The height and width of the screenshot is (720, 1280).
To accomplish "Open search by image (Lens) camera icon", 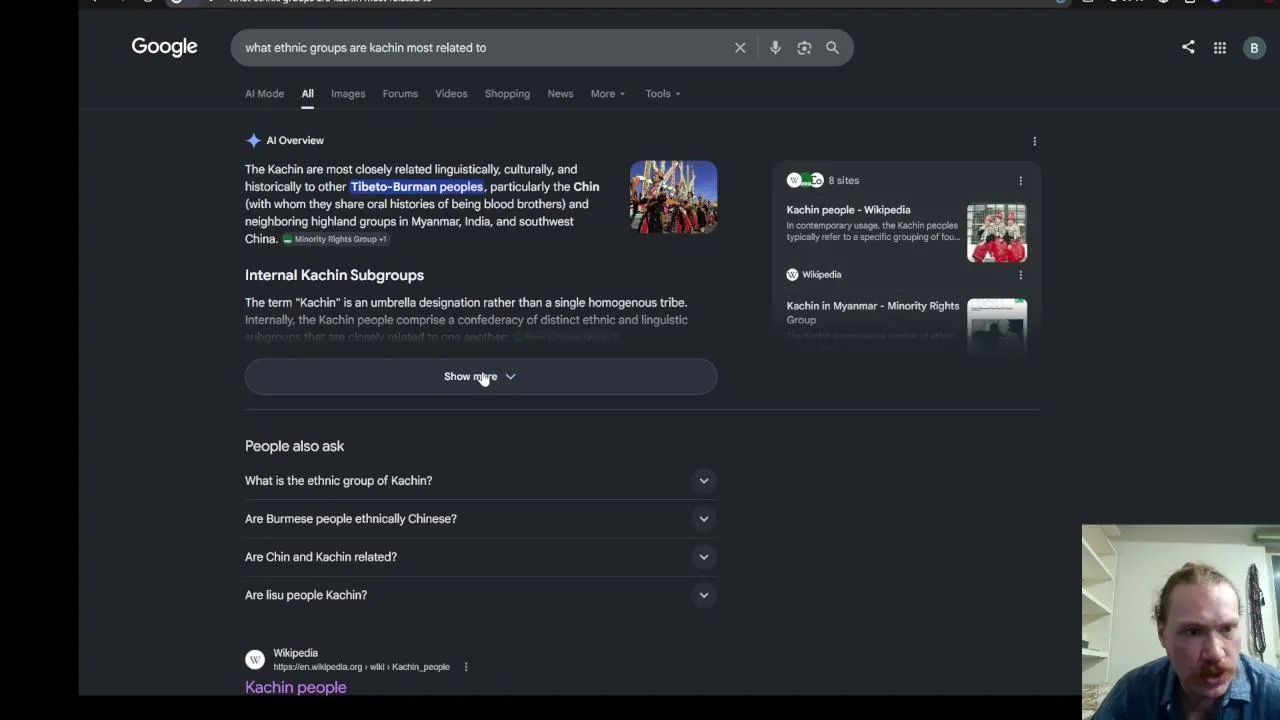I will (804, 48).
